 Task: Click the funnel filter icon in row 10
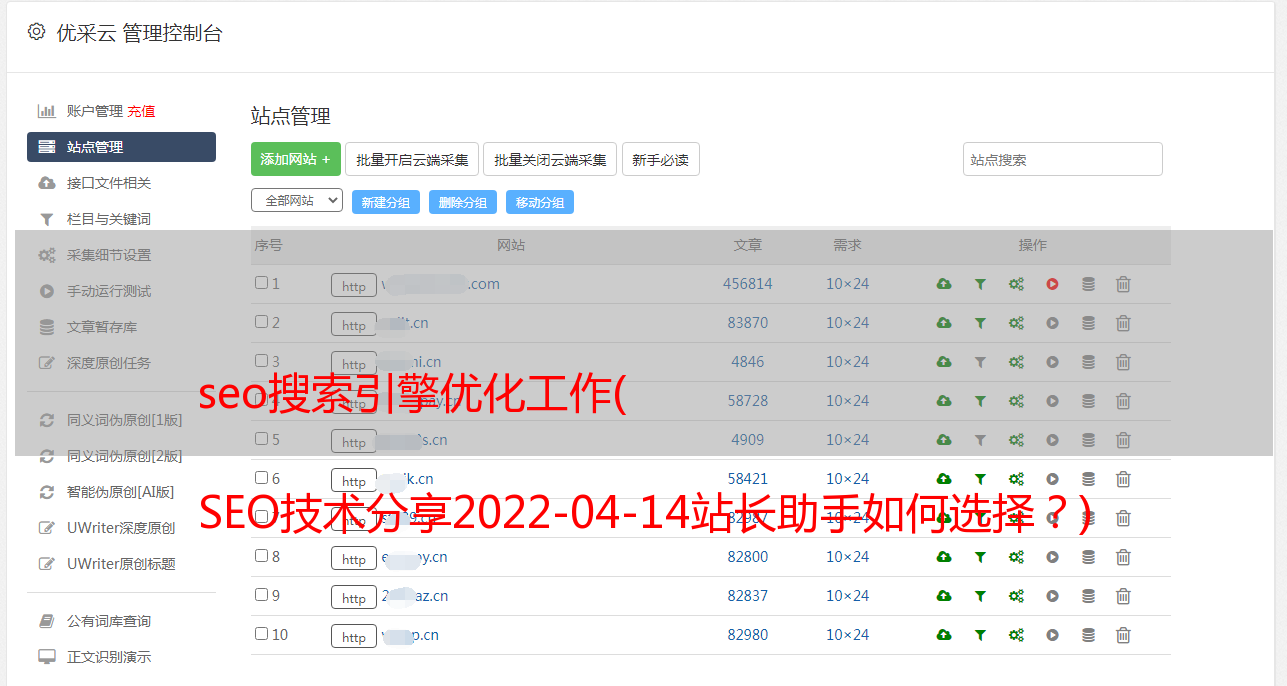980,635
